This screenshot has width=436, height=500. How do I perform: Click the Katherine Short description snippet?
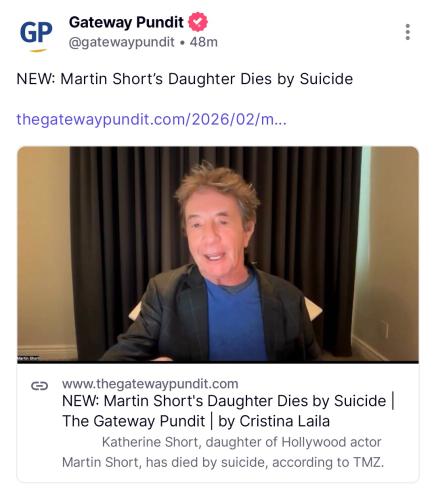[x=223, y=452]
